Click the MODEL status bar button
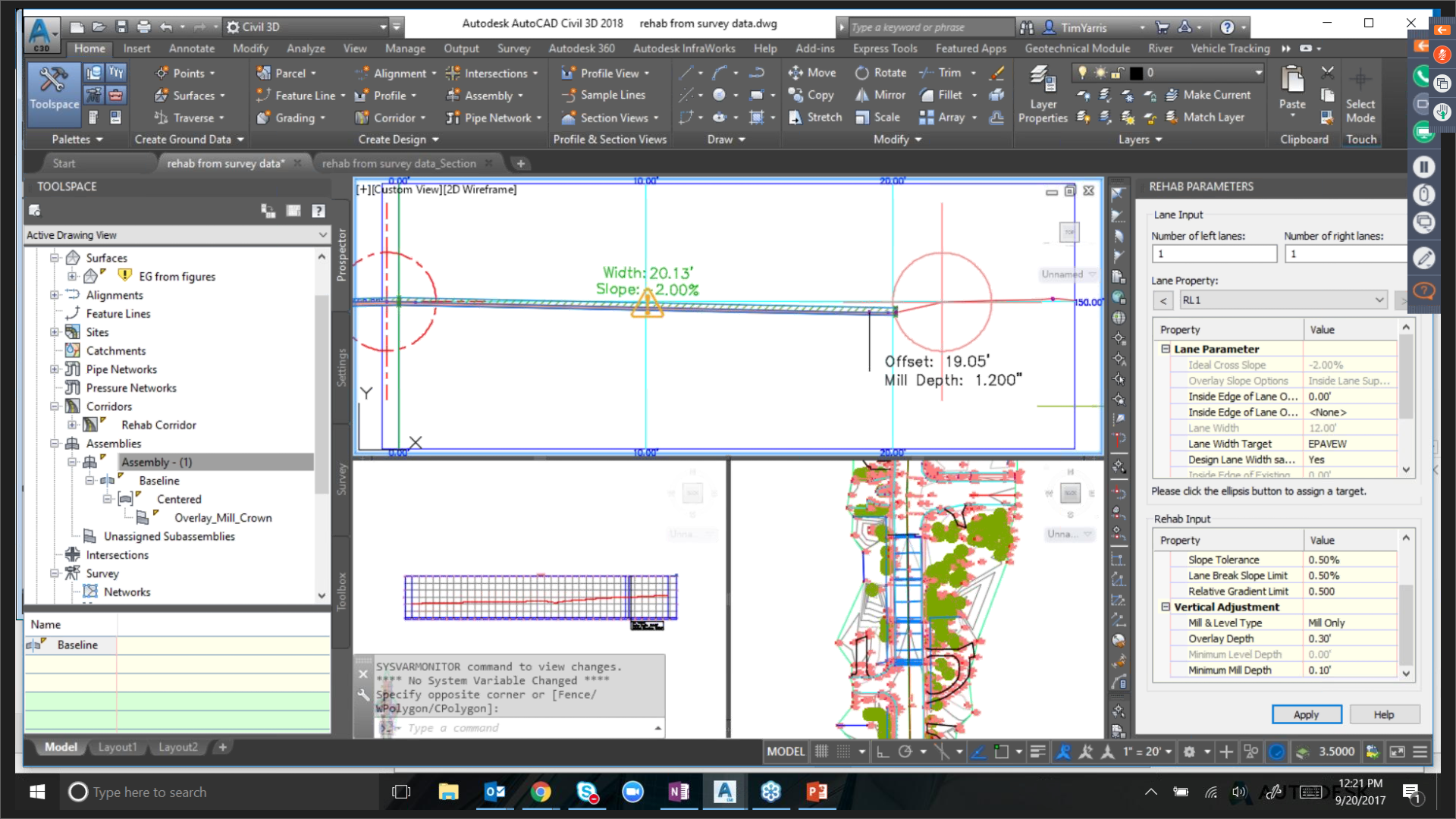Screen dimensions: 1456x819 [785, 752]
